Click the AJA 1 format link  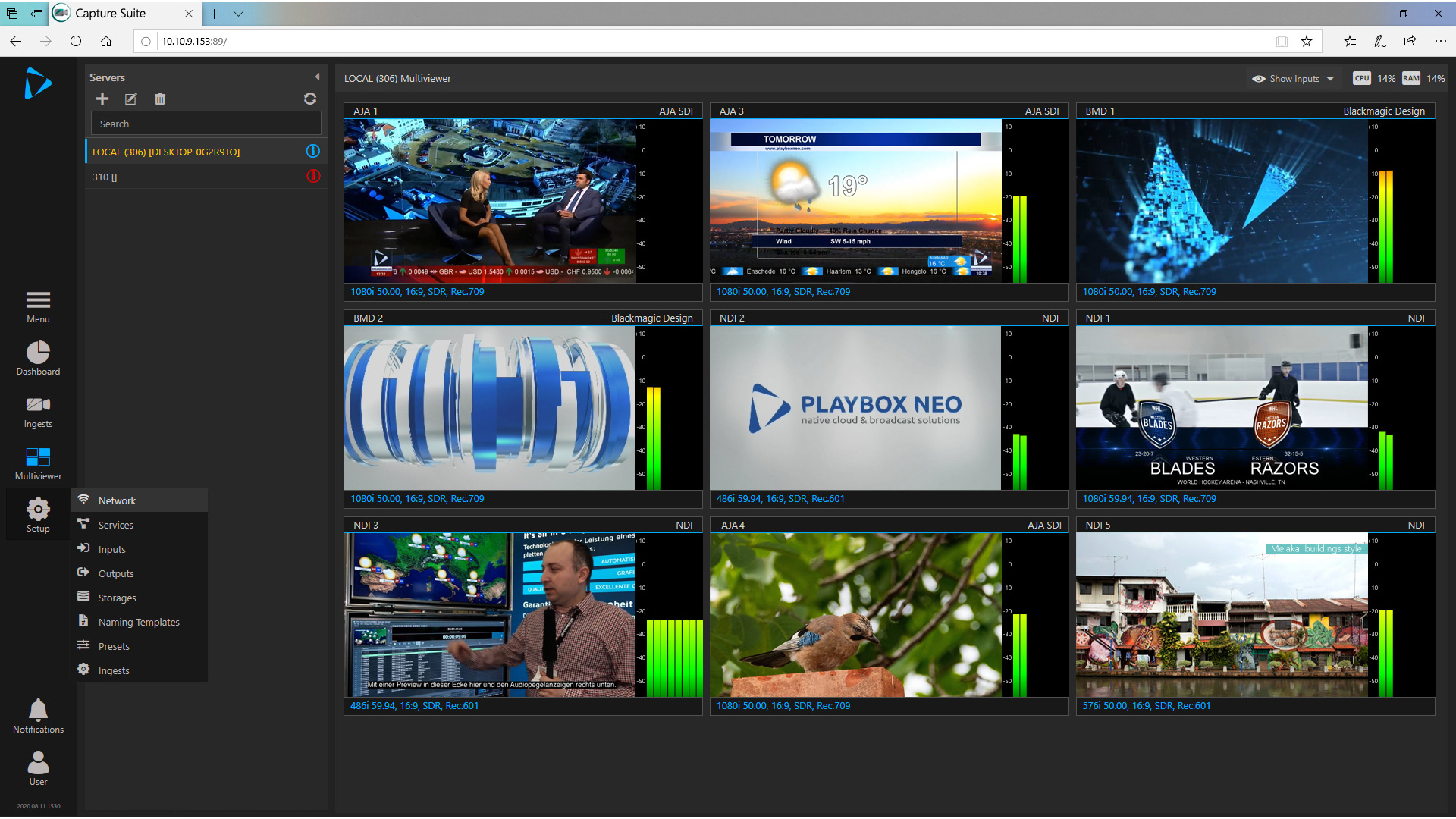click(x=417, y=291)
